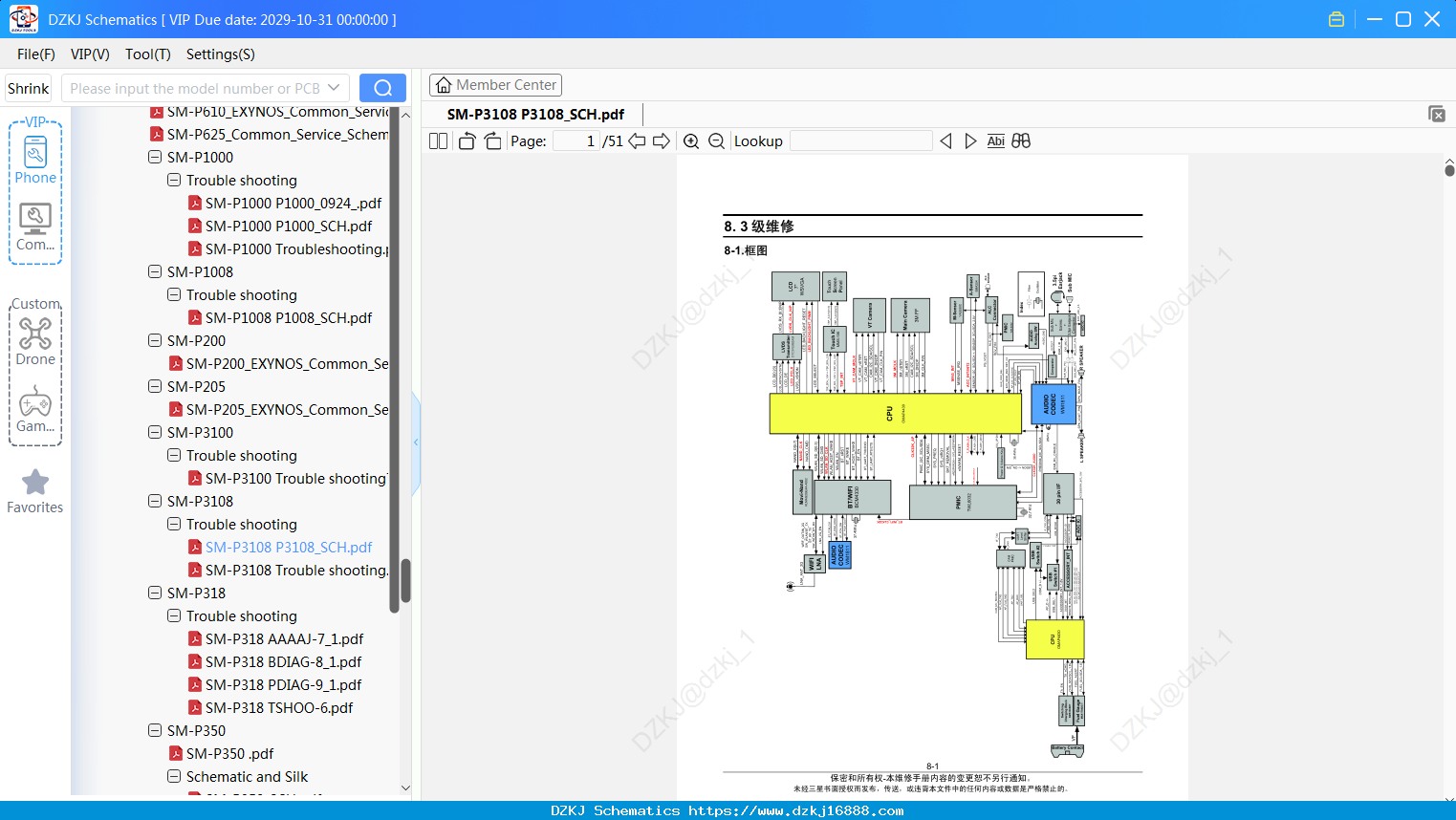The image size is (1456, 820).
Task: Open the Member Center
Action: (495, 85)
